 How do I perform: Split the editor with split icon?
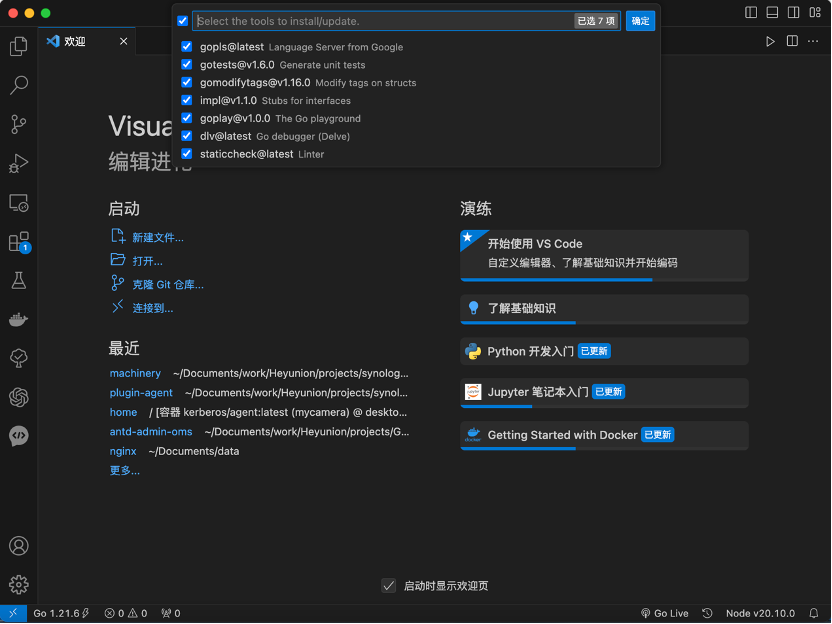click(x=792, y=41)
